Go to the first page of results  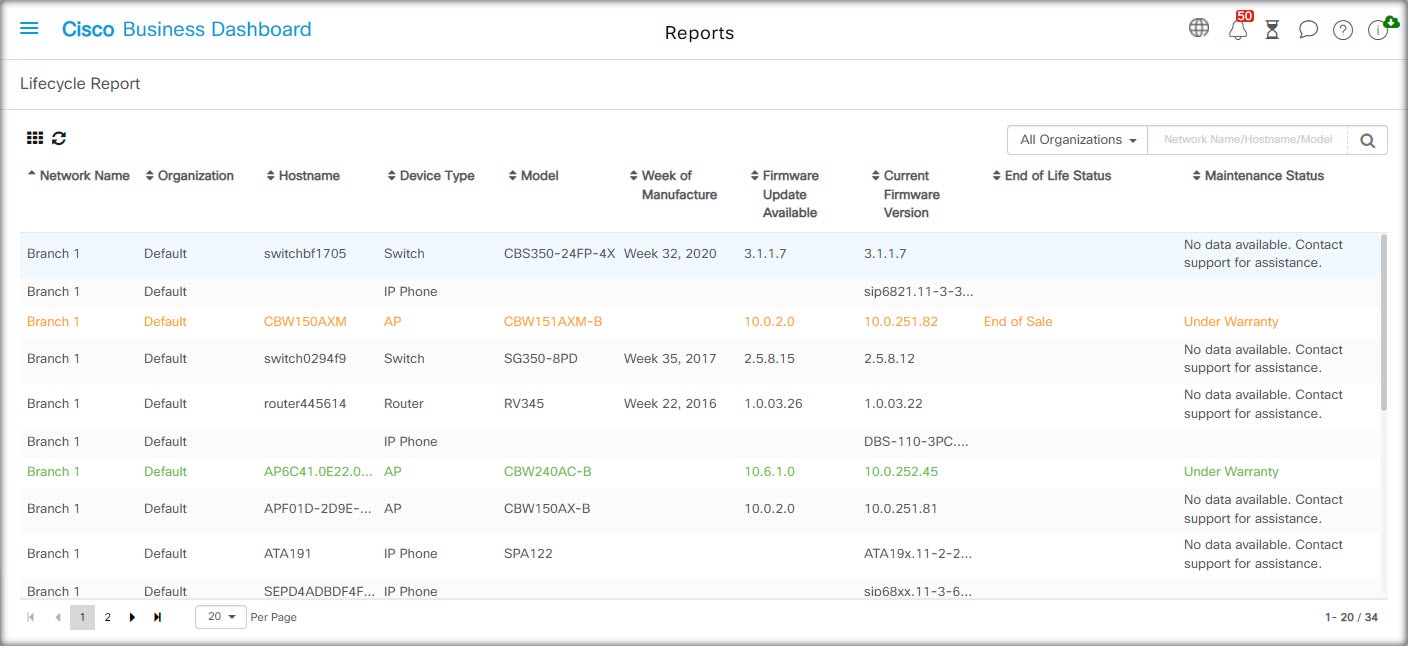31,617
